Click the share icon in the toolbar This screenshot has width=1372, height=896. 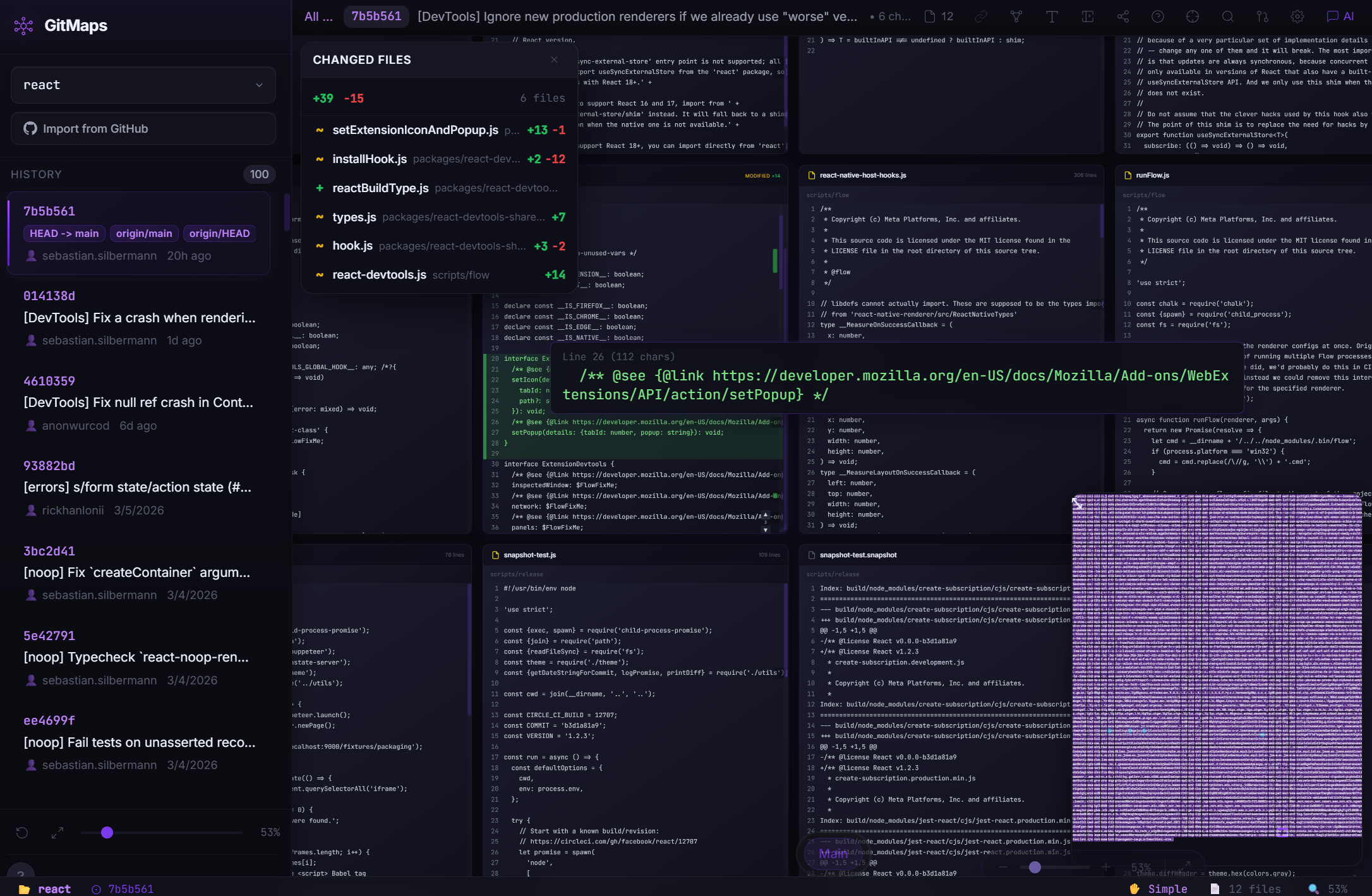pos(1123,16)
